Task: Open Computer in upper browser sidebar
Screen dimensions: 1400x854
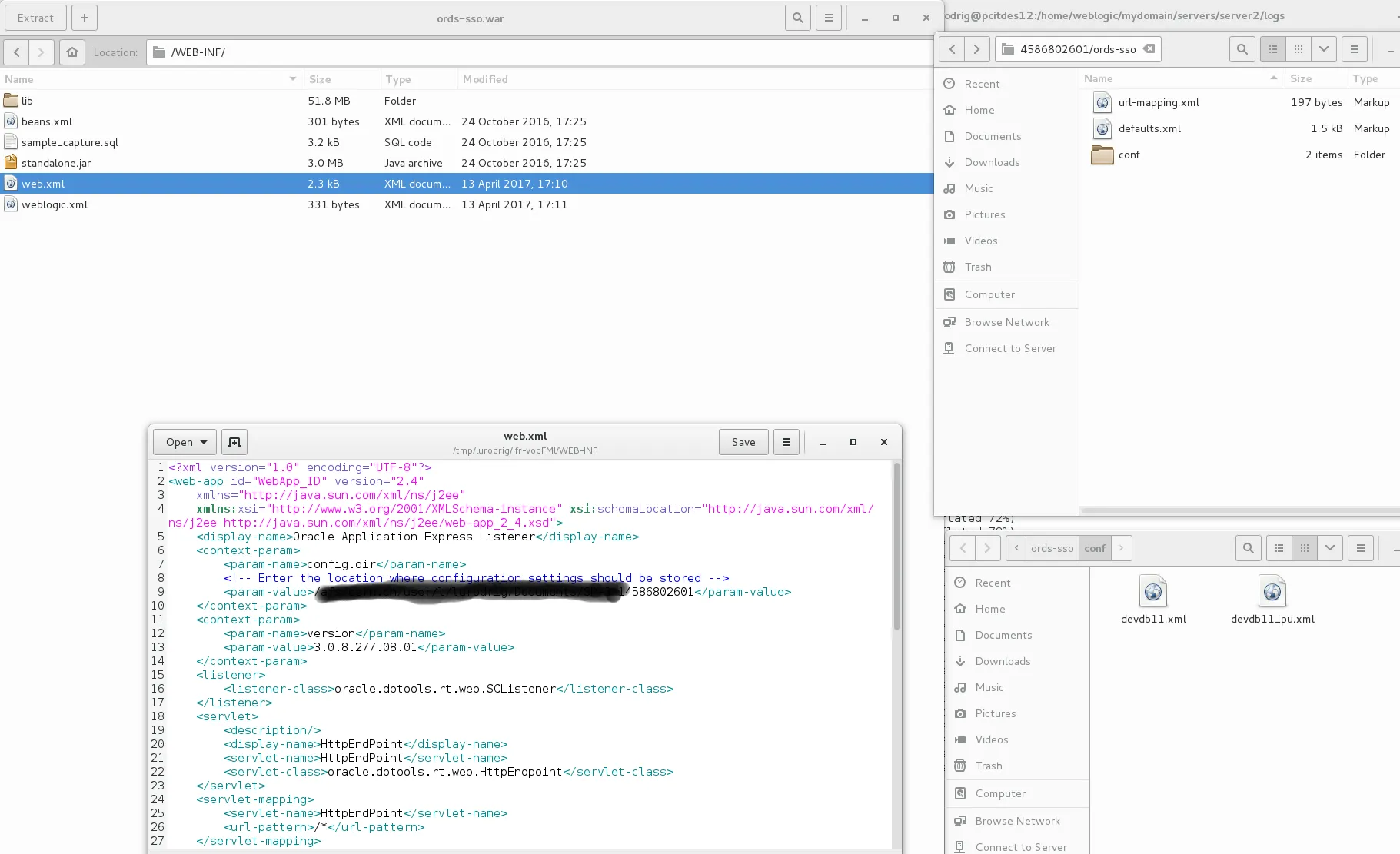Action: pos(1007,294)
